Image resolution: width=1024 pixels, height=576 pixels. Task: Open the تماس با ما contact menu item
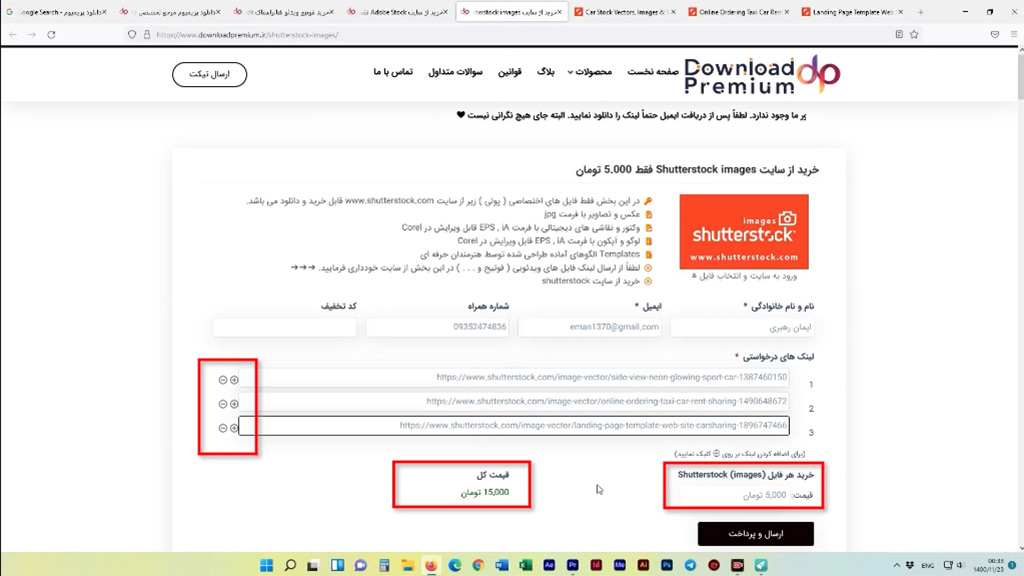click(x=393, y=72)
